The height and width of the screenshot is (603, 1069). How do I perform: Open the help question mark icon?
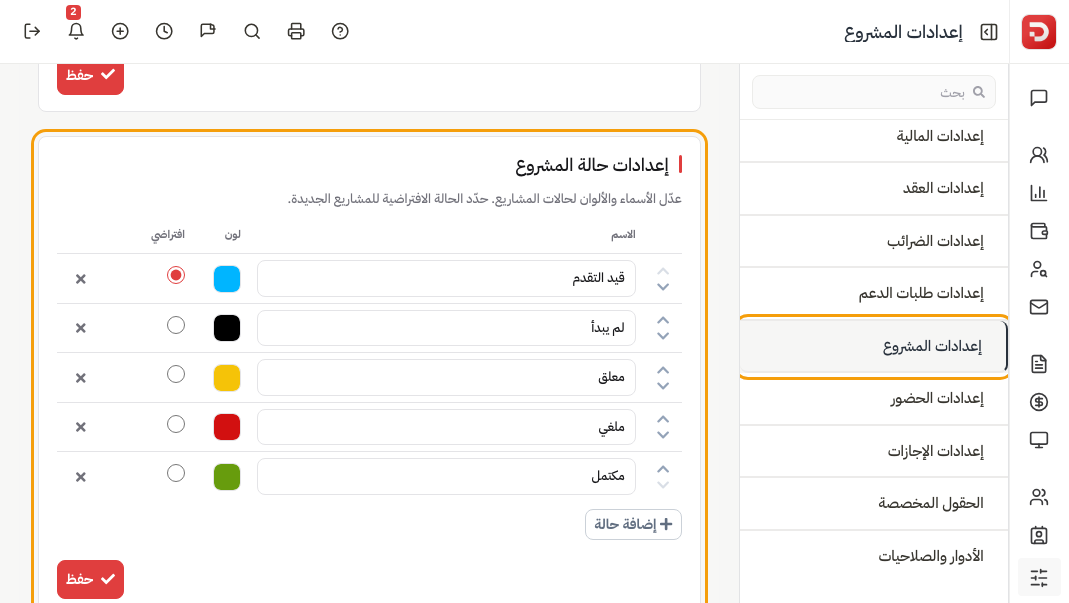(x=340, y=31)
